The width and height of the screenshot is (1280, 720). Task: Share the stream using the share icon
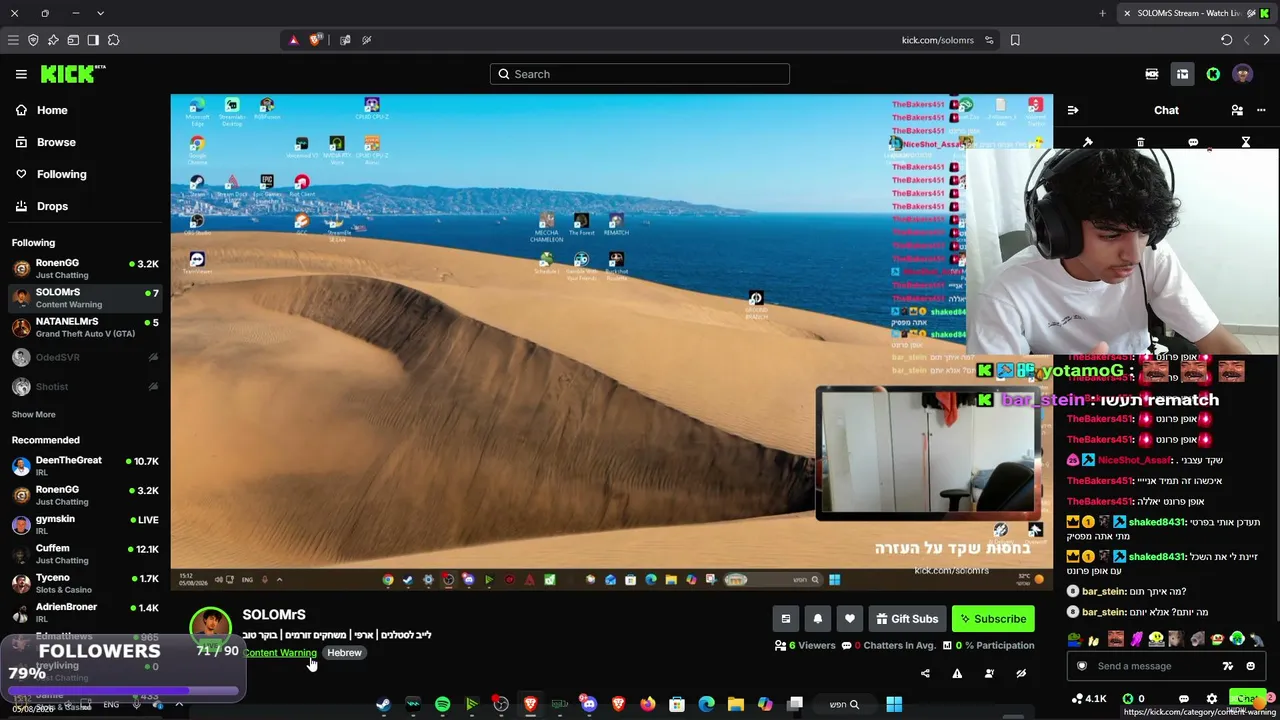[x=925, y=674]
